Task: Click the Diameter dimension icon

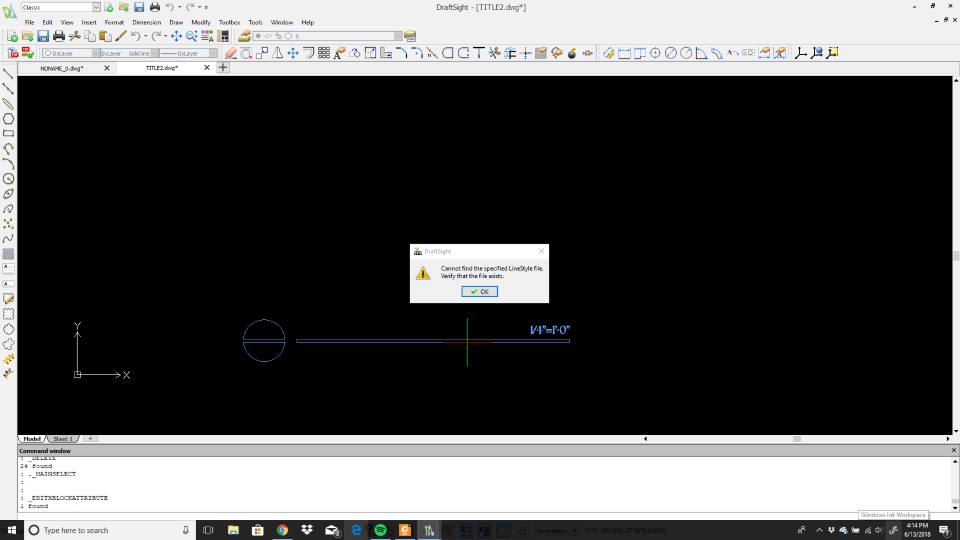Action: click(670, 53)
